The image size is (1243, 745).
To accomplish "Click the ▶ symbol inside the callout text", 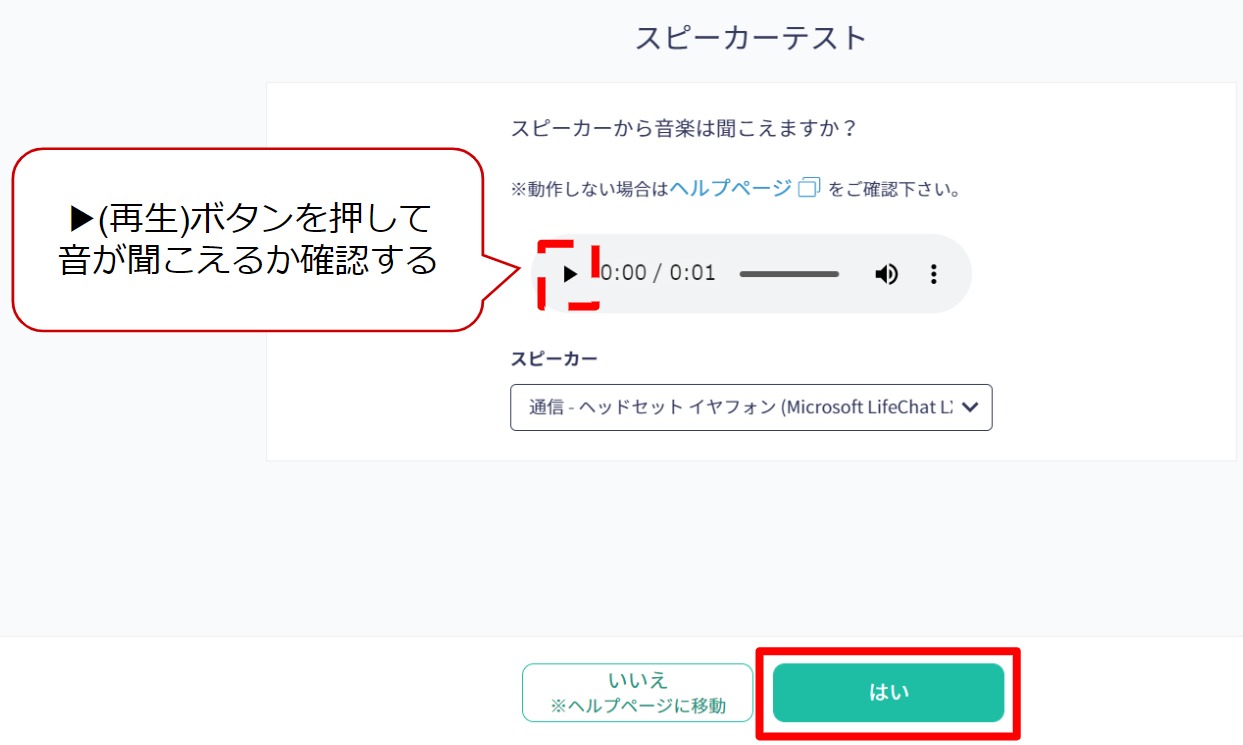I will (x=82, y=217).
